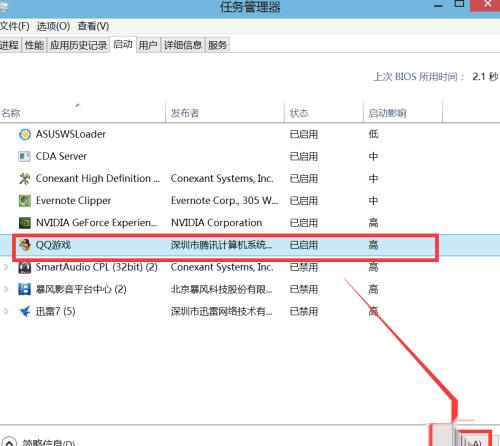
Task: Open the 查看(V) menu
Action: (93, 26)
